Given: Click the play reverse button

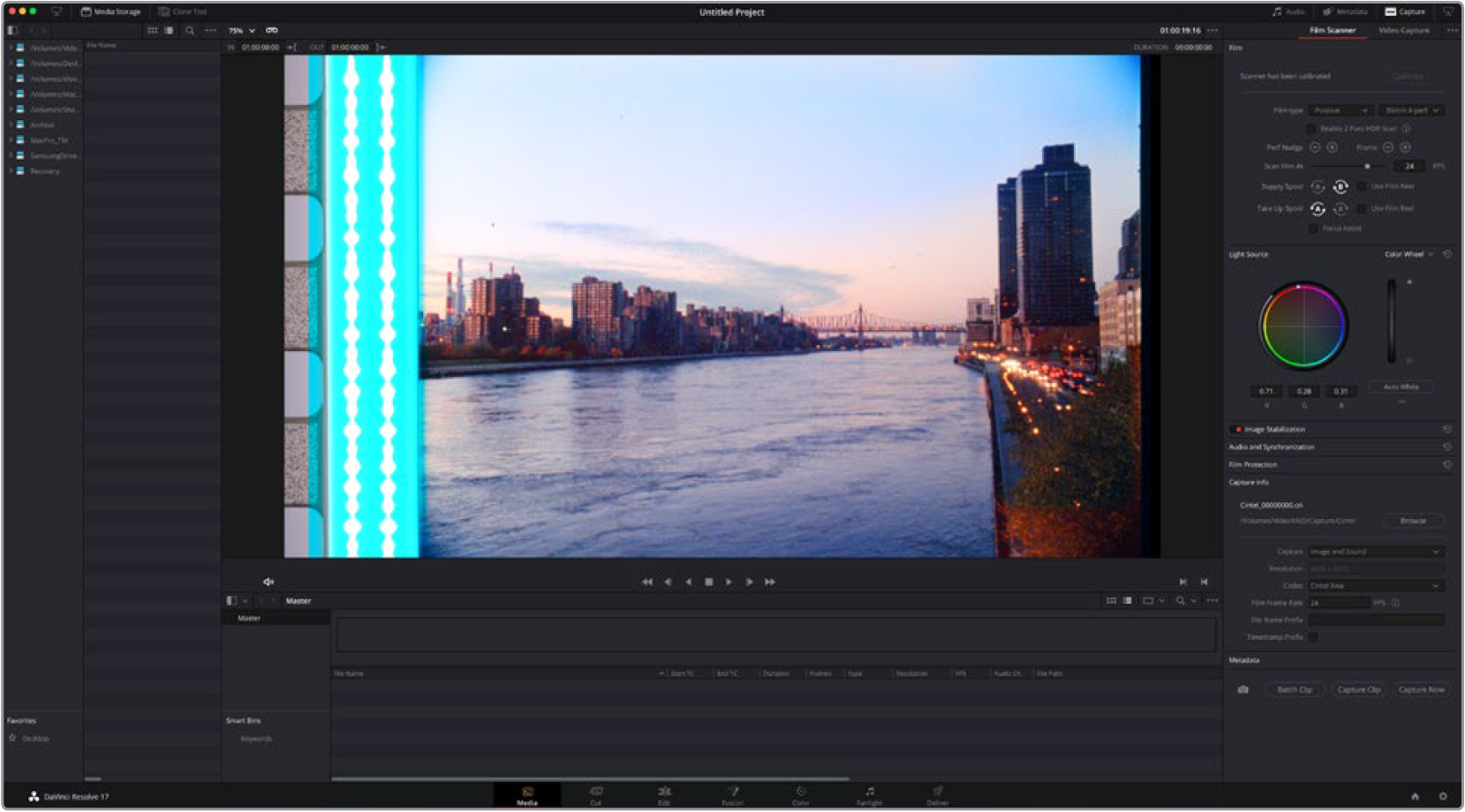Looking at the screenshot, I should click(x=688, y=582).
